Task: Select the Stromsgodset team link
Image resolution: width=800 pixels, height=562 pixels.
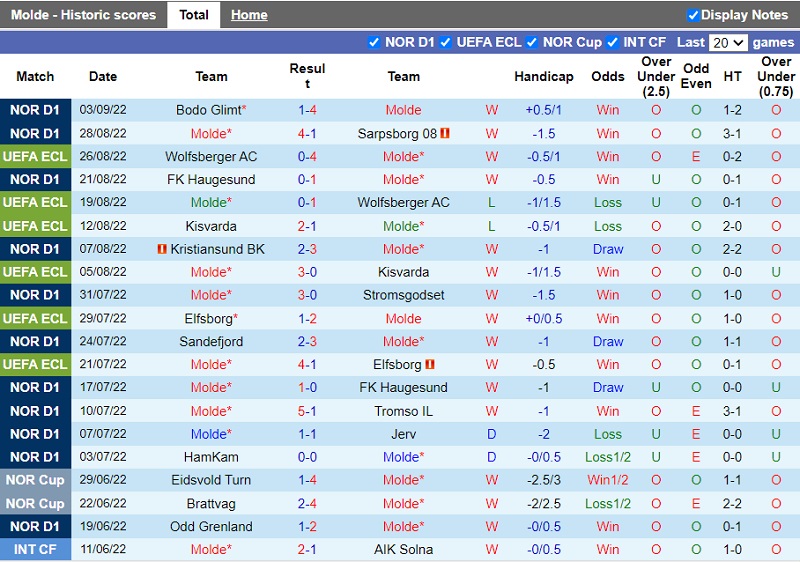Action: (403, 295)
